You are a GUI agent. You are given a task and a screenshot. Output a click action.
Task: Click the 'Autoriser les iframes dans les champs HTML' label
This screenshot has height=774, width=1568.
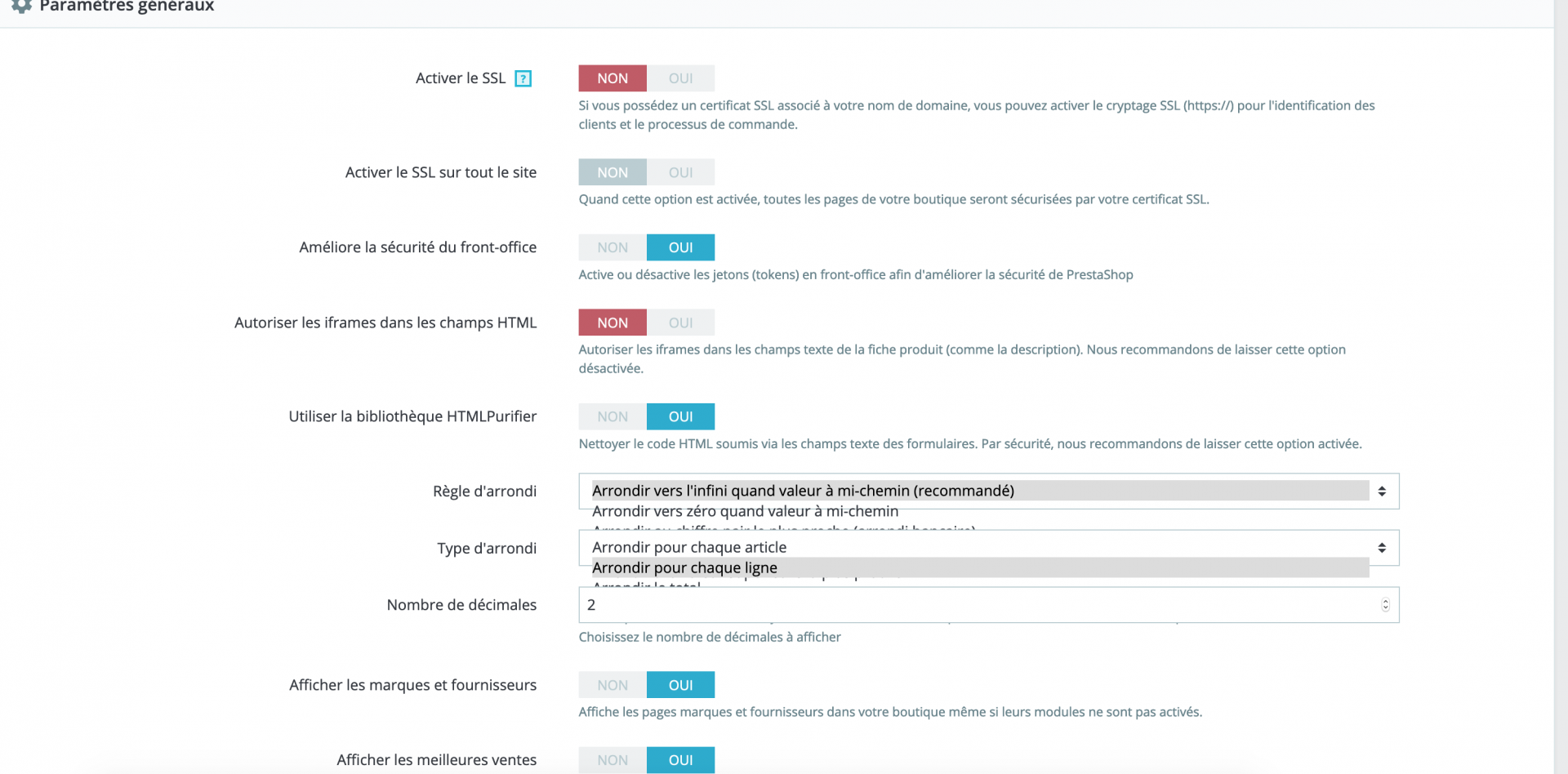(x=385, y=322)
